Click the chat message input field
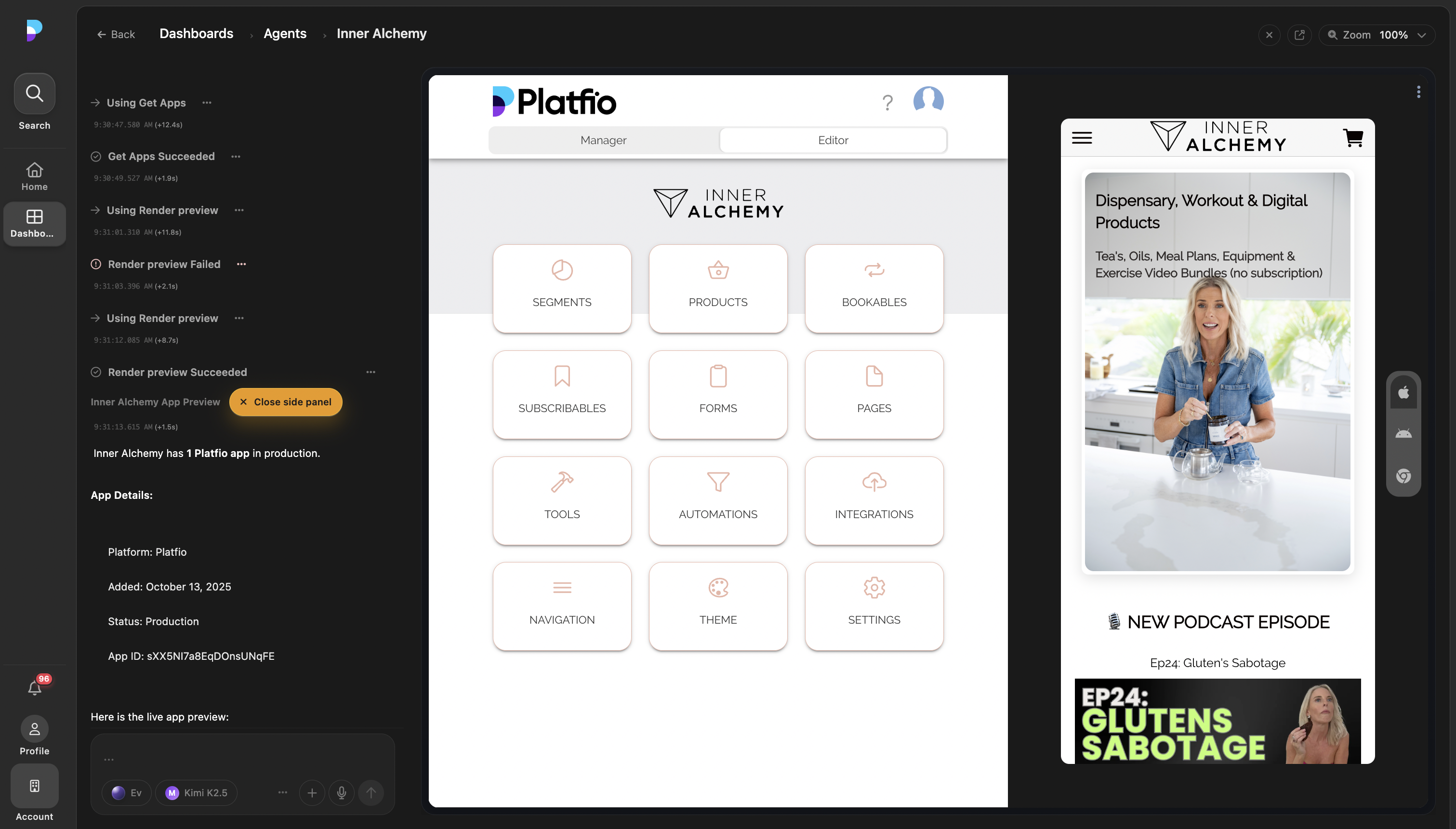Viewport: 1456px width, 829px height. 242,759
